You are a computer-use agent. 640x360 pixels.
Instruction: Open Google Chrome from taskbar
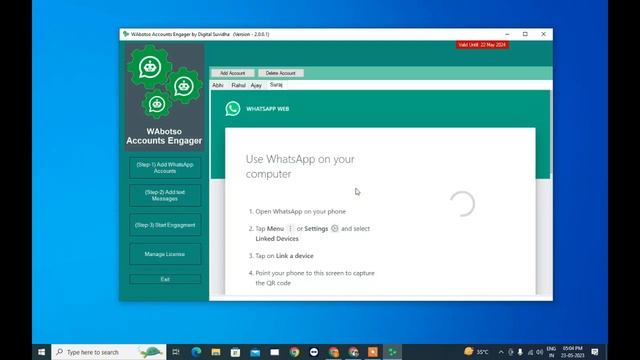[294, 352]
